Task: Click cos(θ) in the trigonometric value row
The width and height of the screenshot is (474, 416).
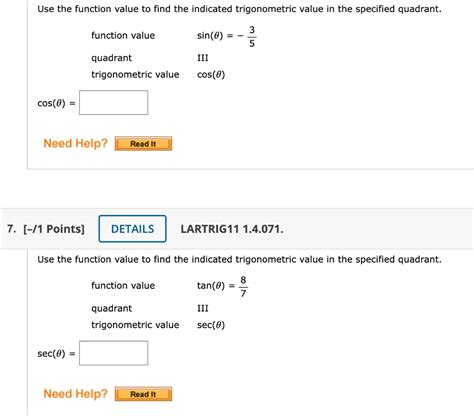Action: click(x=211, y=75)
